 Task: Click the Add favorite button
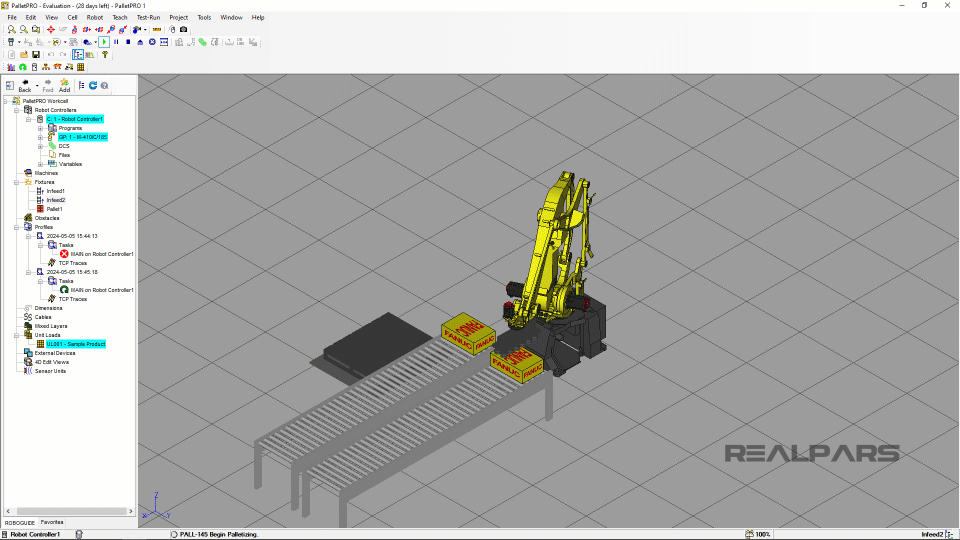tap(64, 86)
